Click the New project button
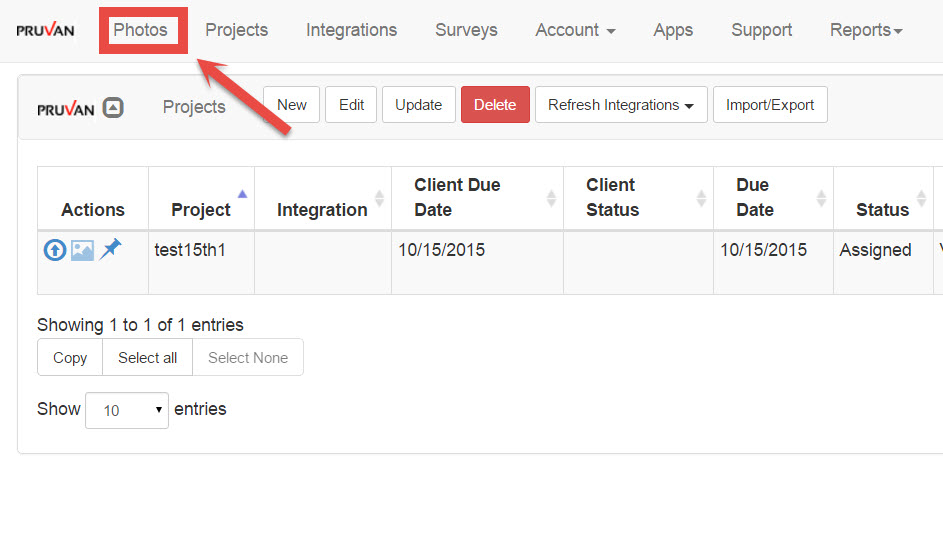The image size is (943, 541). click(x=292, y=105)
